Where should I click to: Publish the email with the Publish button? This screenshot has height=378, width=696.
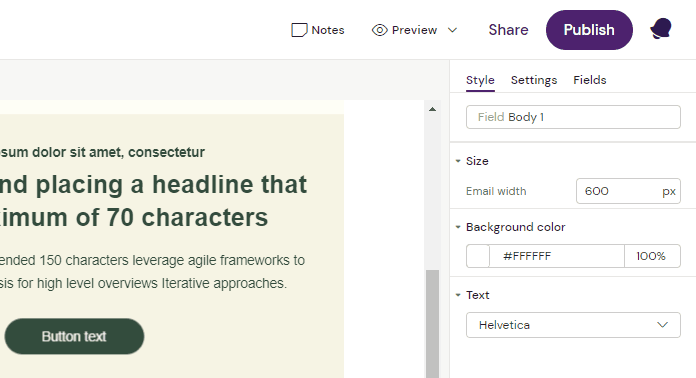coord(589,30)
